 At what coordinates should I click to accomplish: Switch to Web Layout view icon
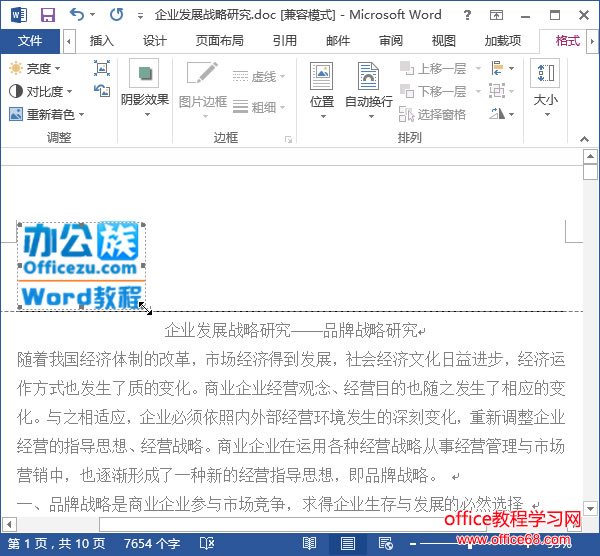click(385, 543)
